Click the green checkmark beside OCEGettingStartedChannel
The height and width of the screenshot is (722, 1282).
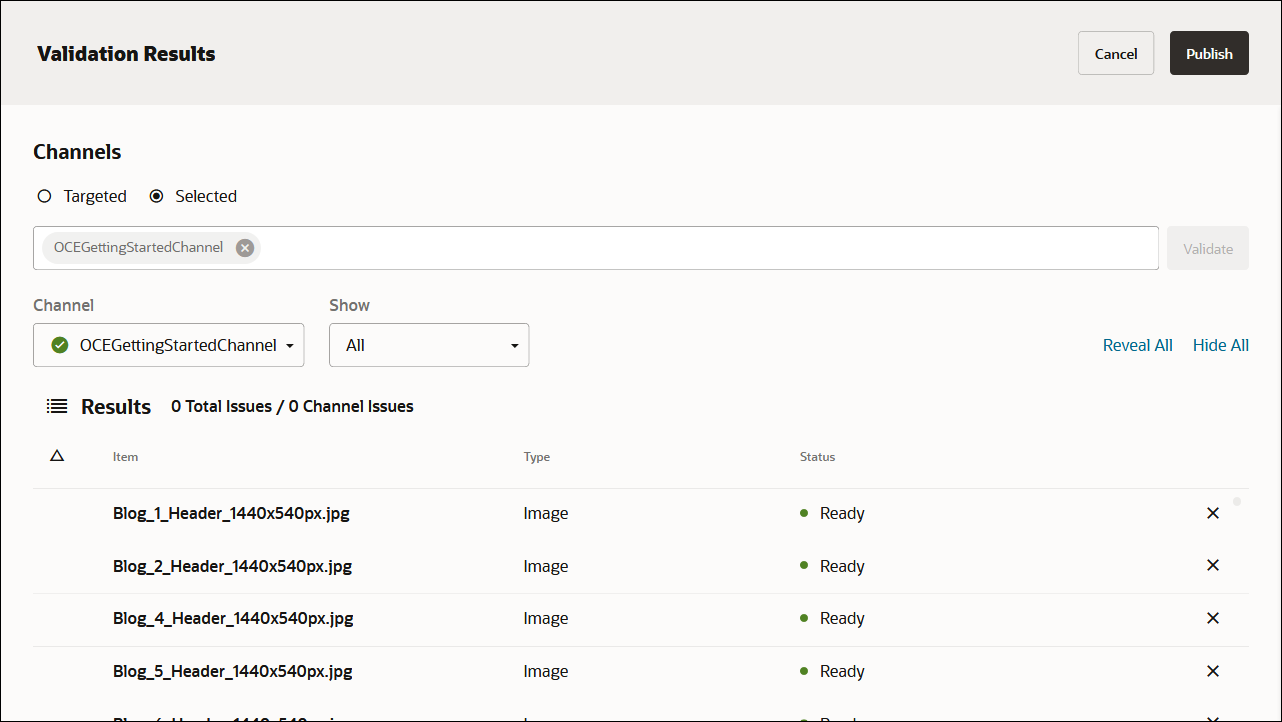click(x=59, y=344)
